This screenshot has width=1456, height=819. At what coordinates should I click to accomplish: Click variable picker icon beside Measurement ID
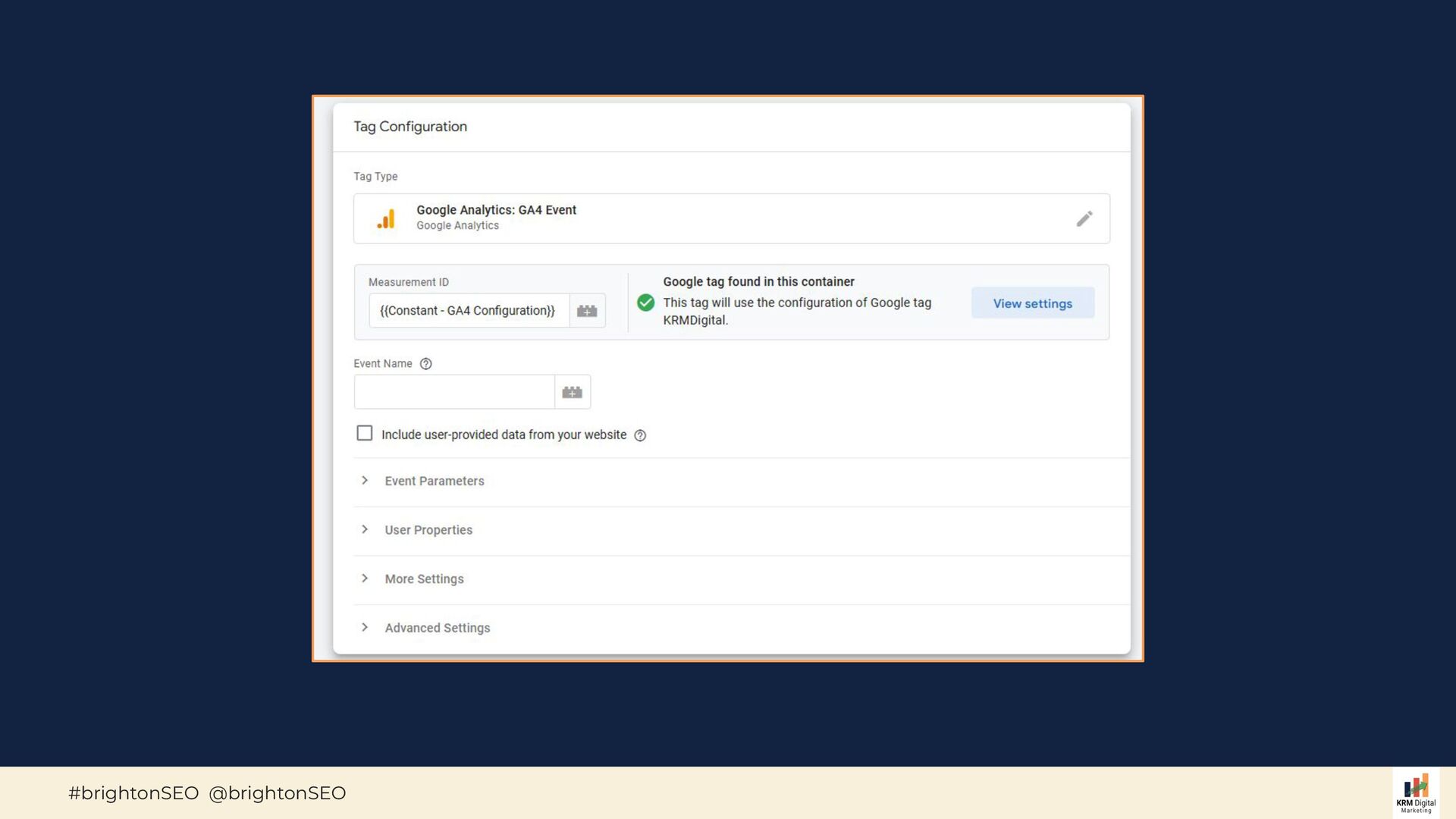pyautogui.click(x=587, y=311)
